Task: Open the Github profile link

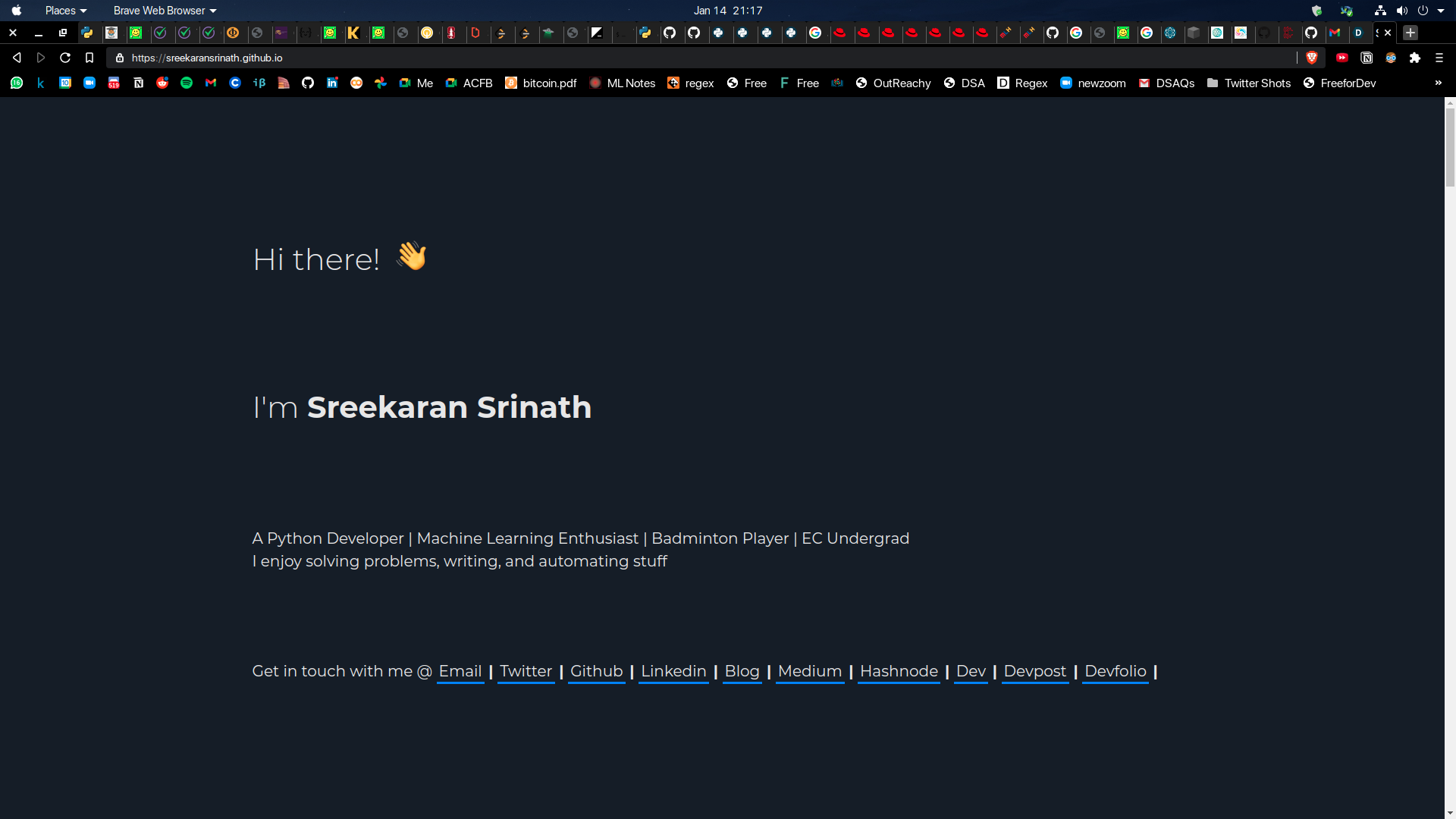Action: click(x=596, y=671)
